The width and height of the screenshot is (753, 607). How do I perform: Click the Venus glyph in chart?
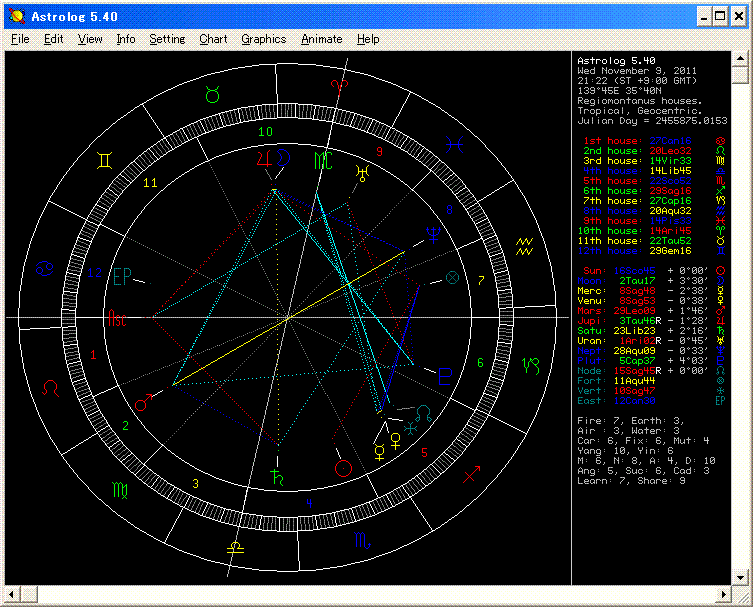pos(396,440)
